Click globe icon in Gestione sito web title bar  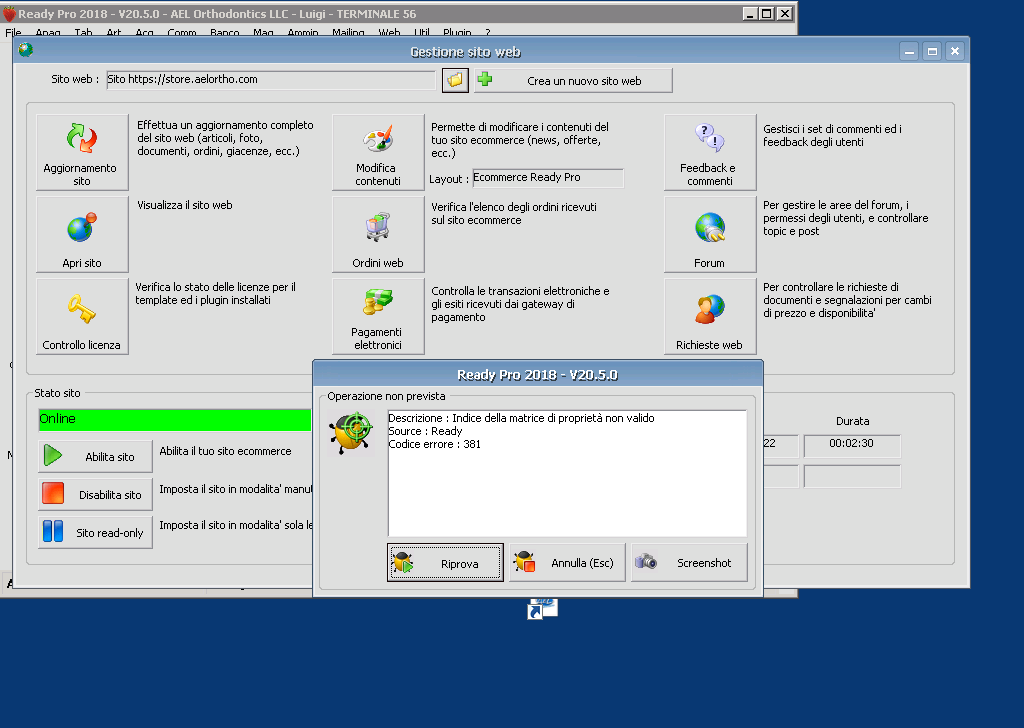[x=25, y=50]
